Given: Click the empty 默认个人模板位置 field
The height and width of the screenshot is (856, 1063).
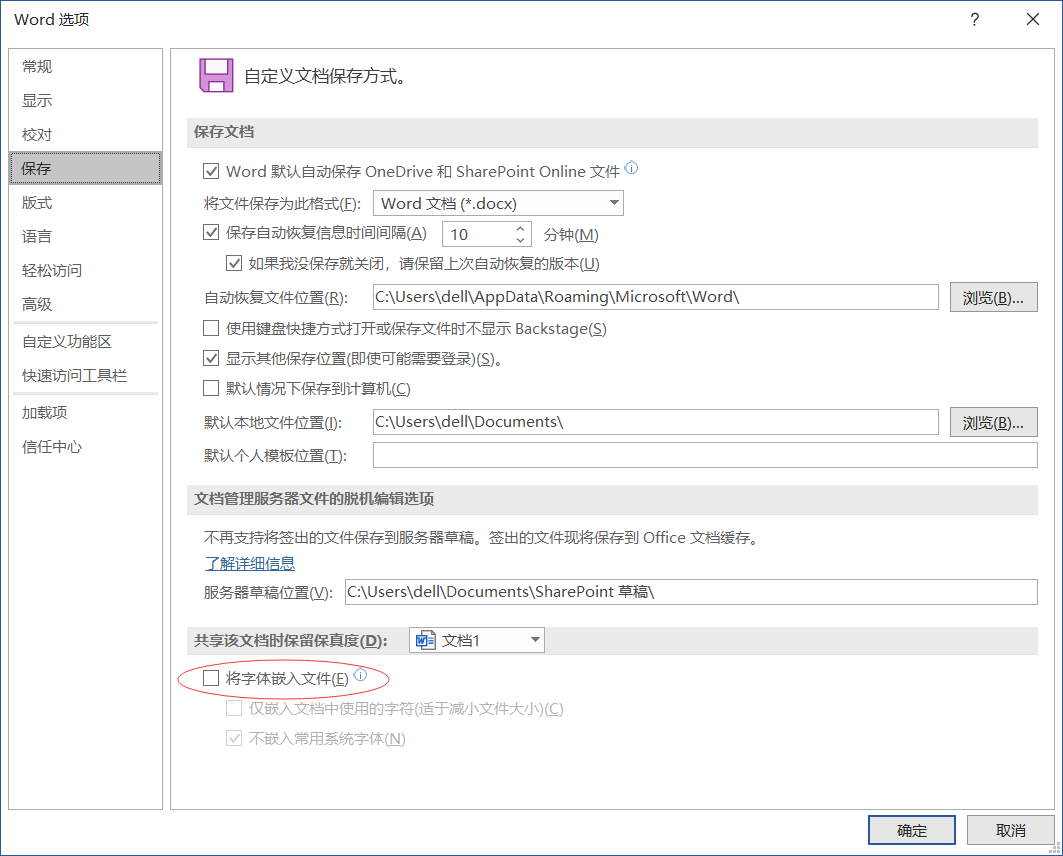Looking at the screenshot, I should [705, 455].
